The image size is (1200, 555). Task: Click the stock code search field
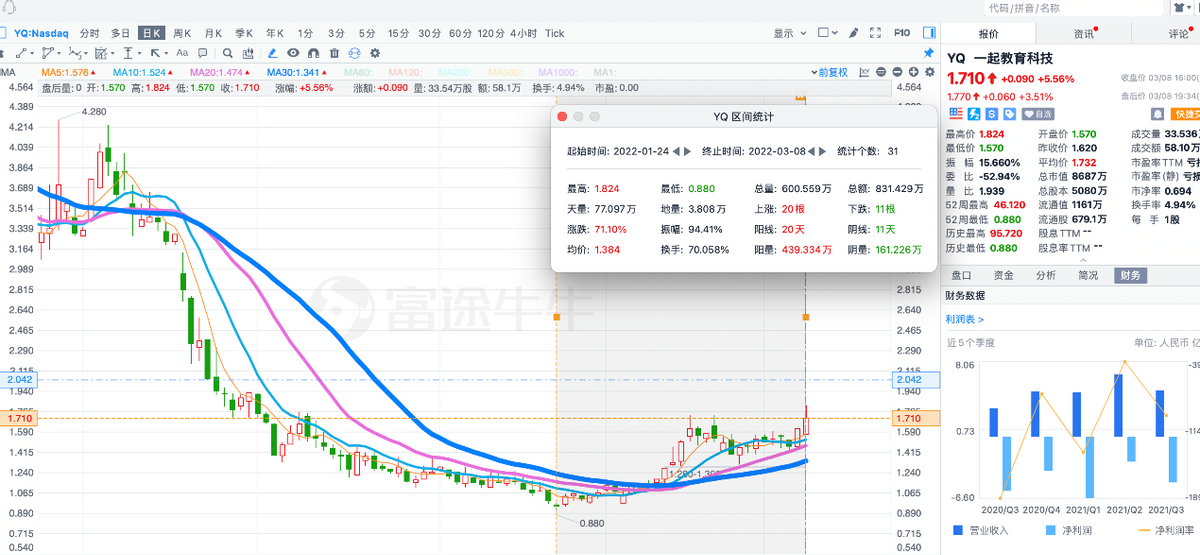click(1073, 8)
